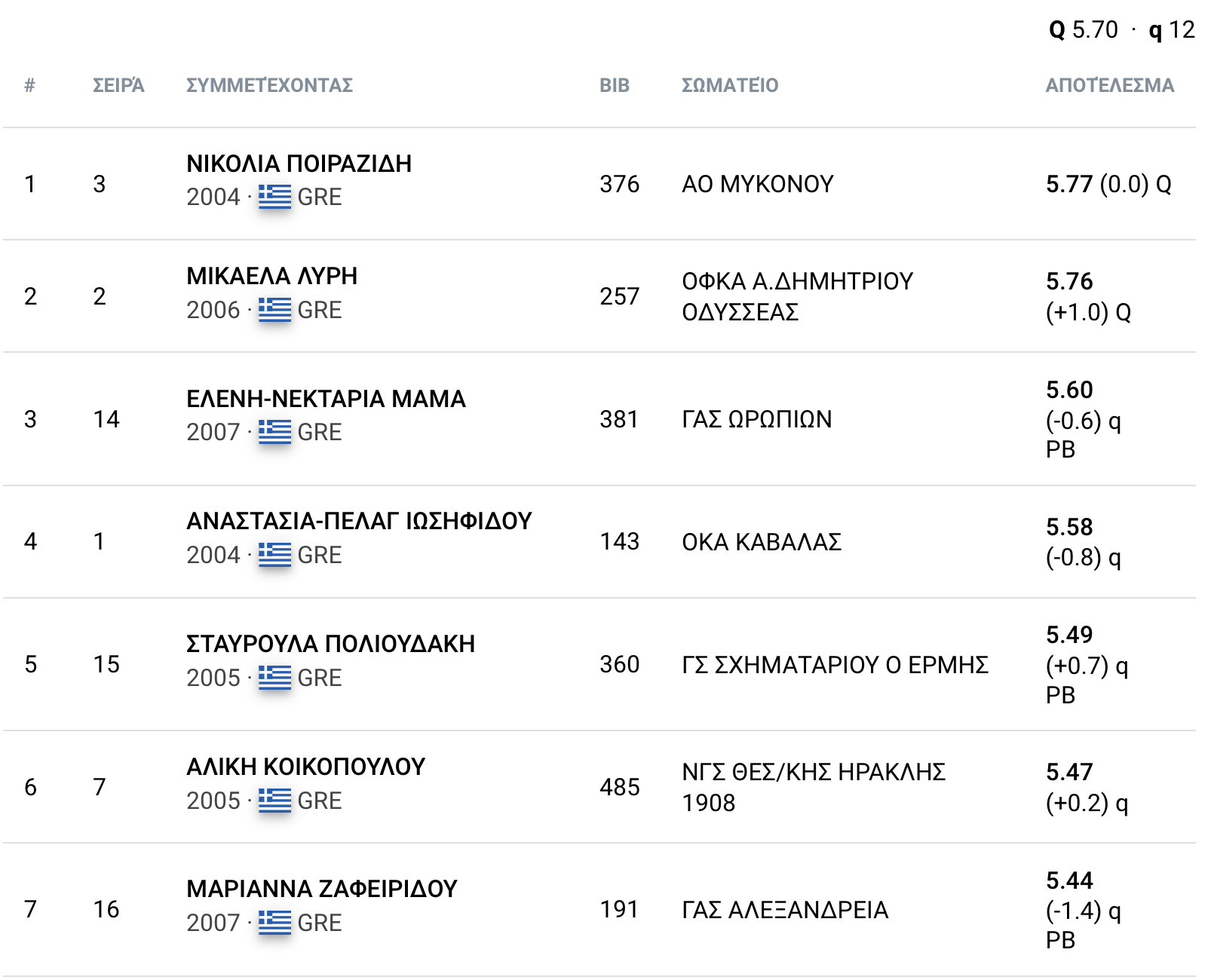Open club ΟΚΑ ΚΑΒΑΛΑΣ
This screenshot has width=1211, height=980.
762,542
